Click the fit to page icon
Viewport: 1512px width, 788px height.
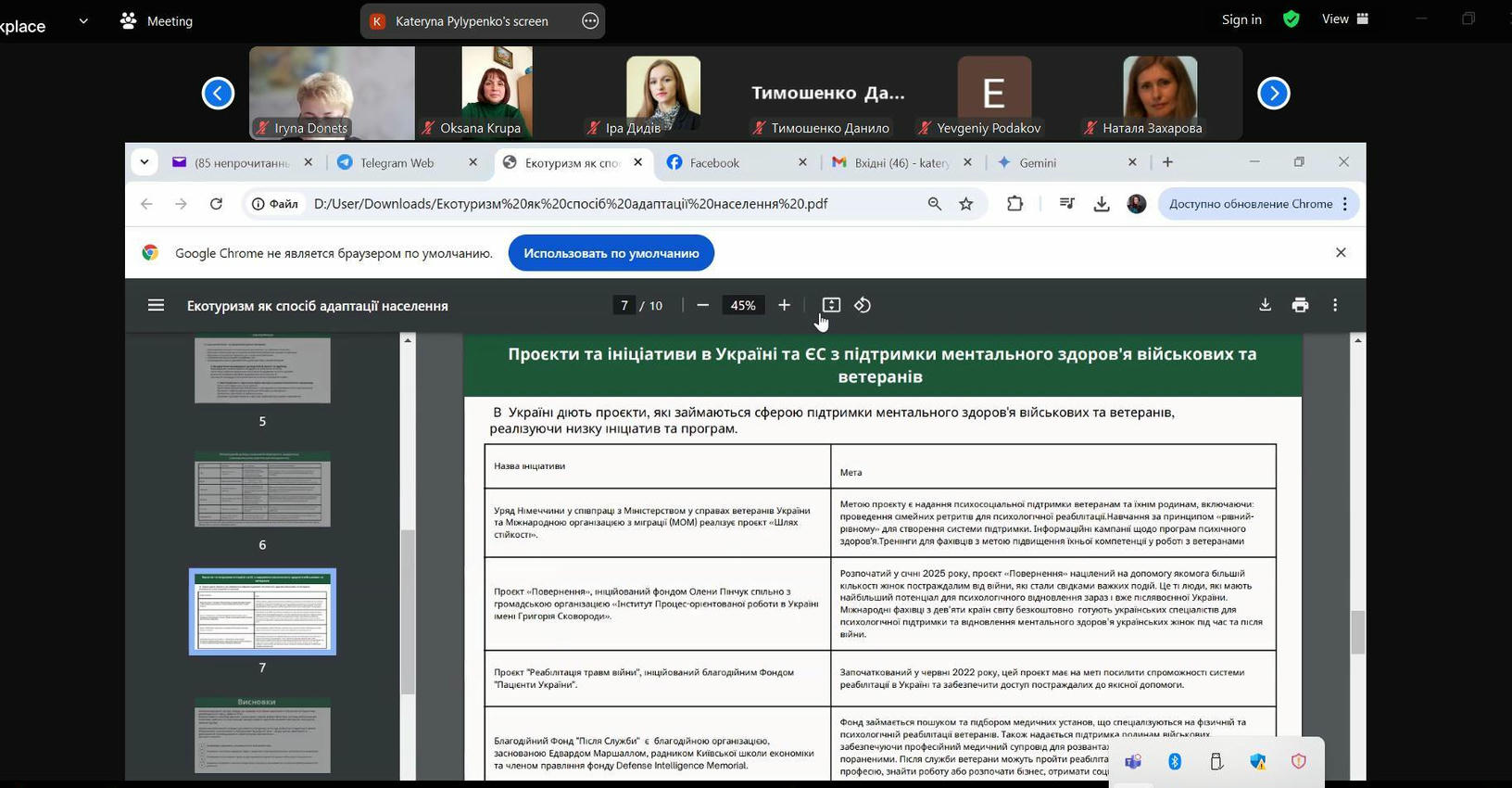[831, 305]
